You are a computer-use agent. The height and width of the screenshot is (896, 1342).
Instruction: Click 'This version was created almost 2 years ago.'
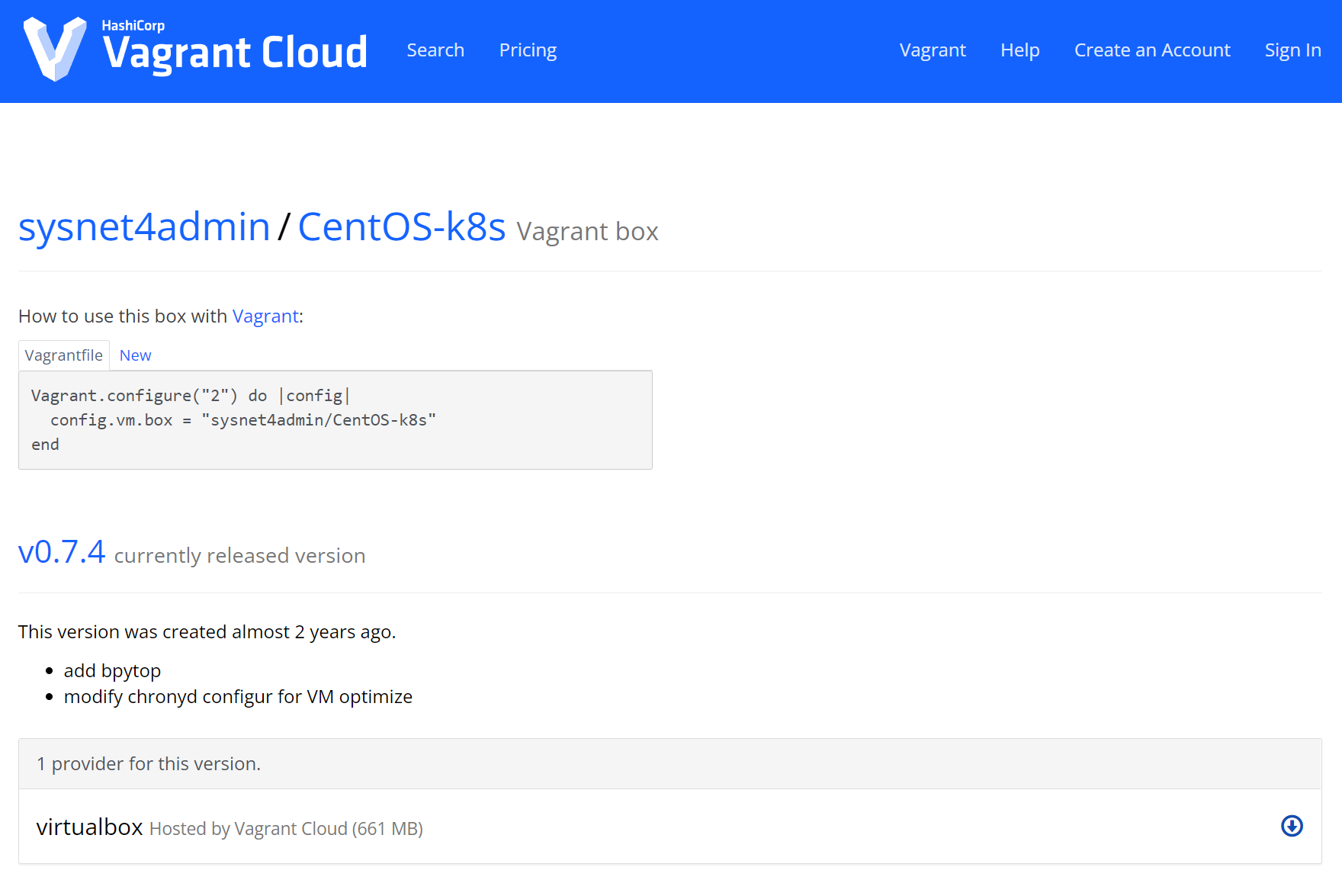click(207, 632)
